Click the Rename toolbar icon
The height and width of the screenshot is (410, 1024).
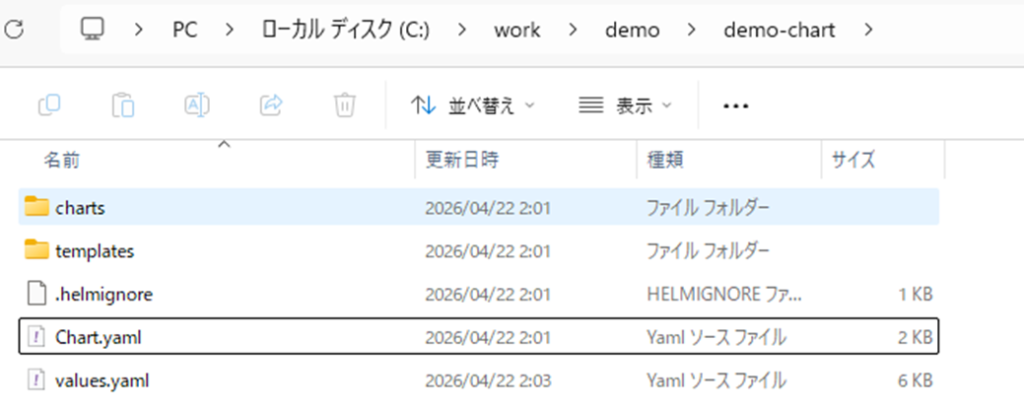coord(197,105)
